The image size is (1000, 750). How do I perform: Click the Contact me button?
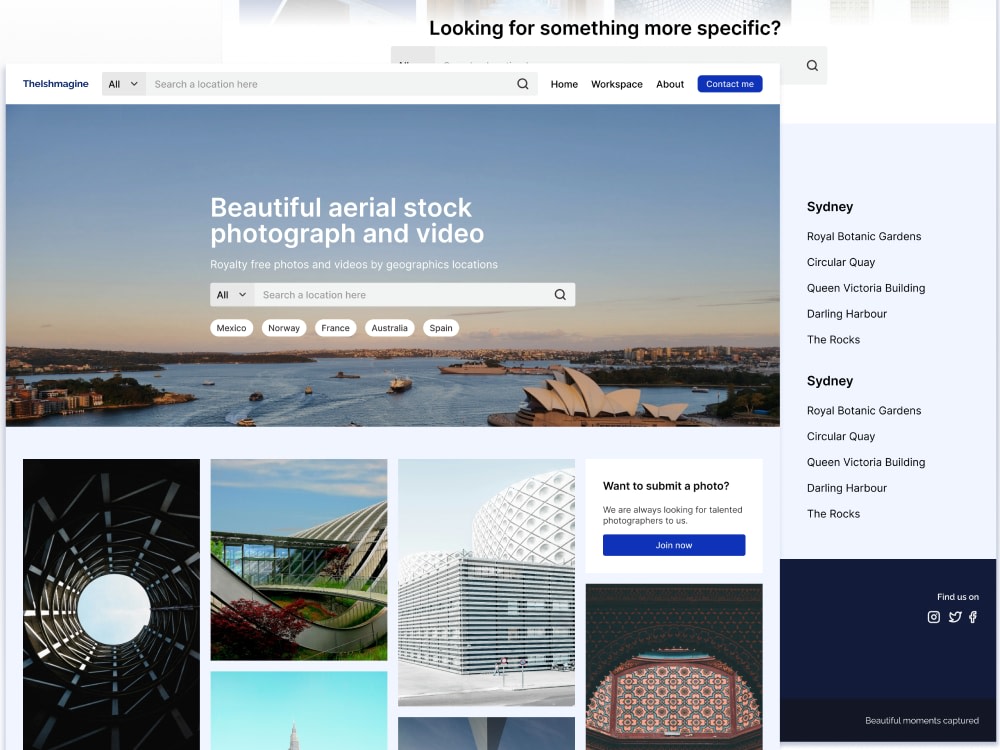[x=730, y=84]
